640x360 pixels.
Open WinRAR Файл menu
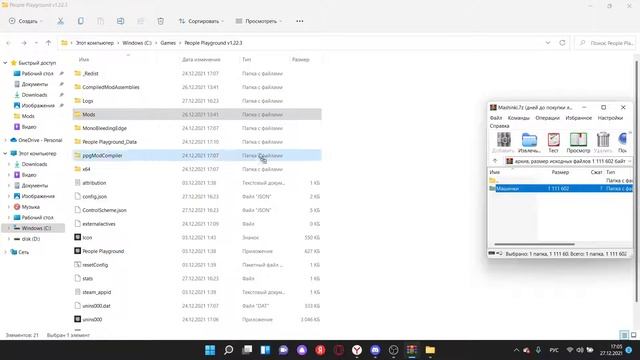[x=496, y=118]
